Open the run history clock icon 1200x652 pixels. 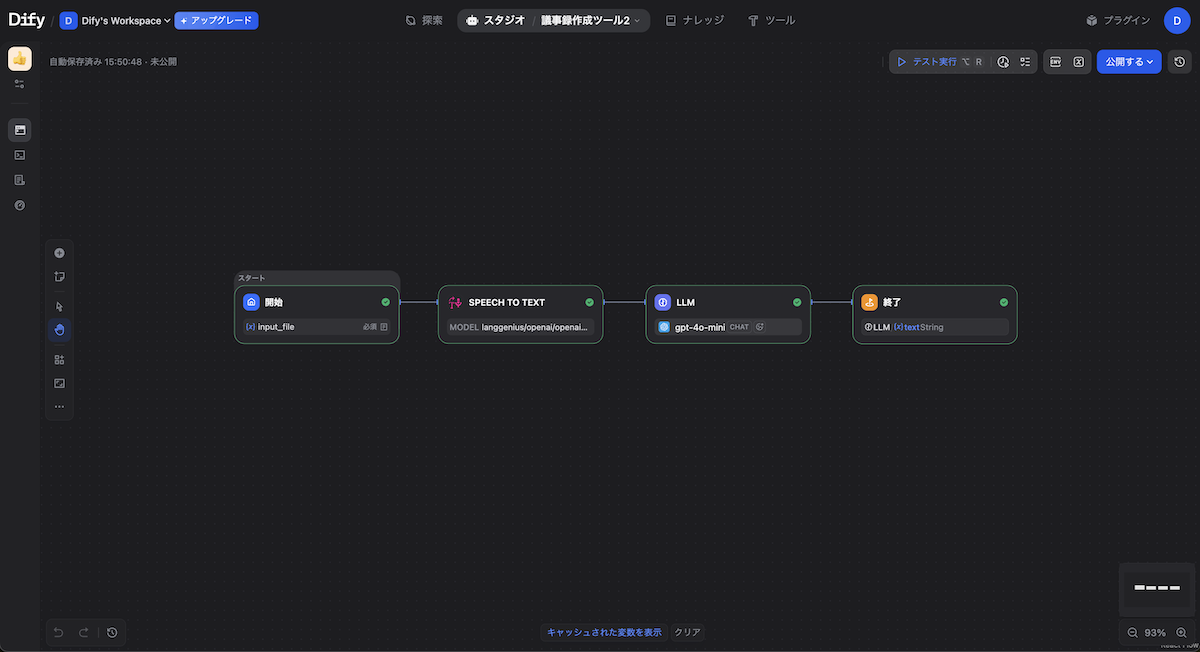click(1003, 62)
